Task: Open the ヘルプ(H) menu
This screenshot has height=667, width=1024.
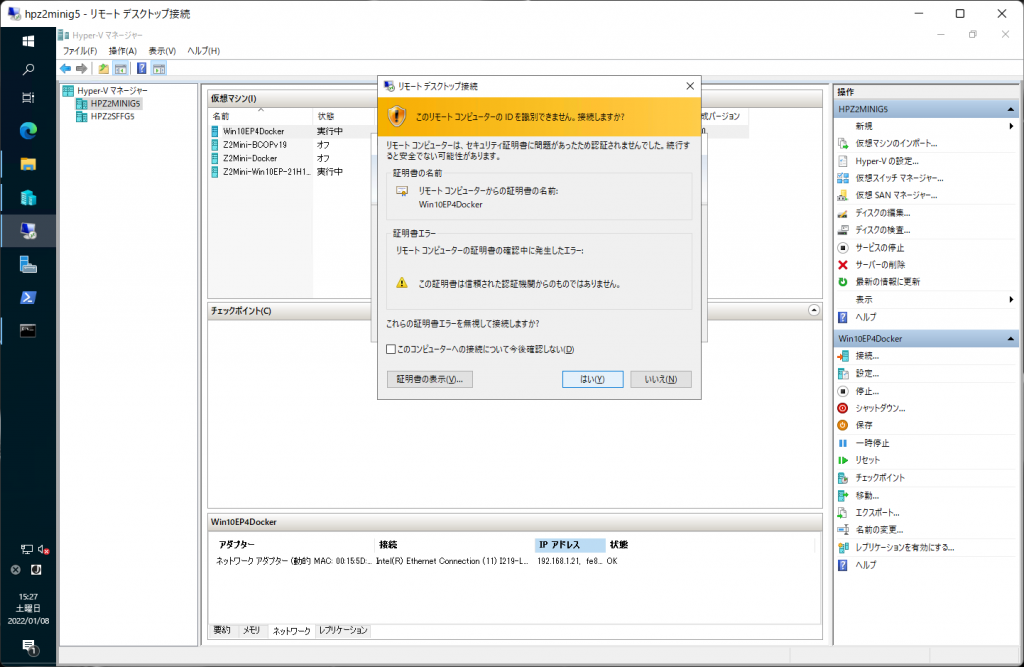Action: [x=204, y=51]
